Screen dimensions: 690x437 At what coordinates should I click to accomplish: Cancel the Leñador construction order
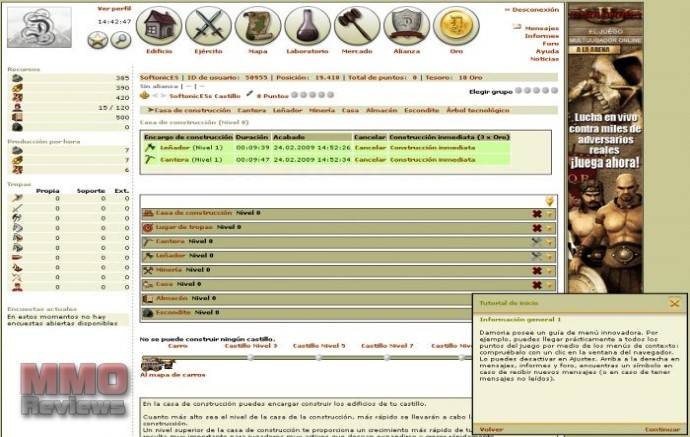point(370,147)
